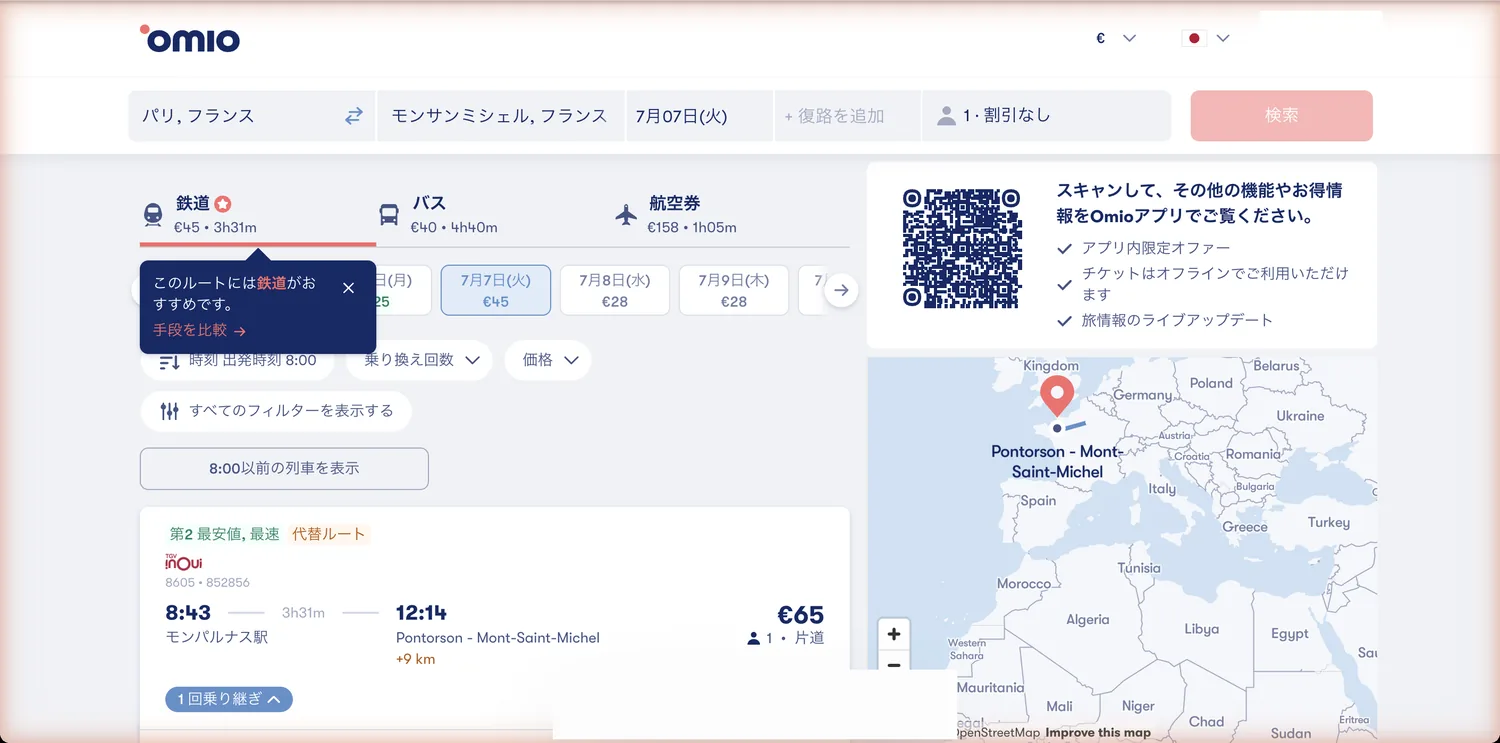
Task: Open the 価格 filter dropdown
Action: point(548,360)
